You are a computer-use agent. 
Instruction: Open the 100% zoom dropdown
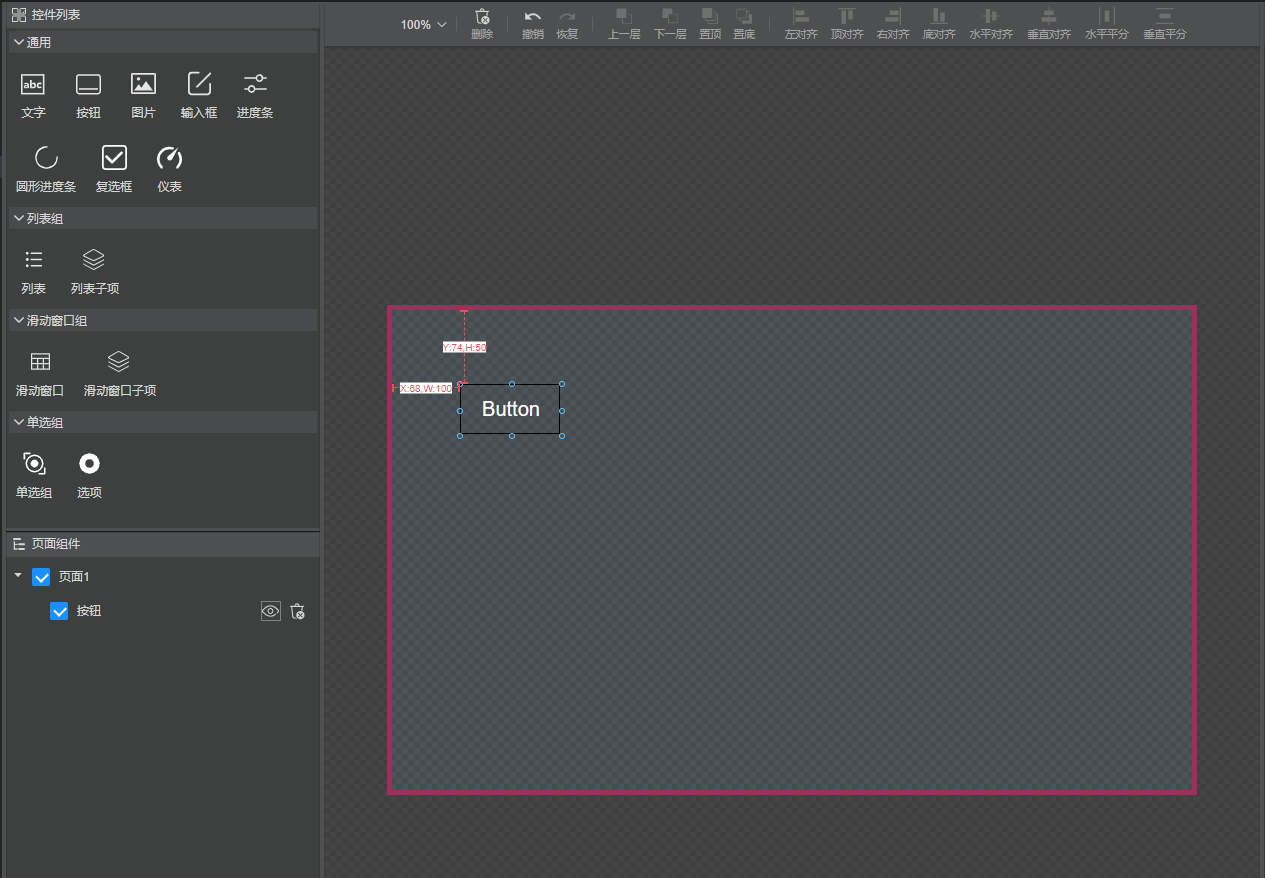pos(424,25)
